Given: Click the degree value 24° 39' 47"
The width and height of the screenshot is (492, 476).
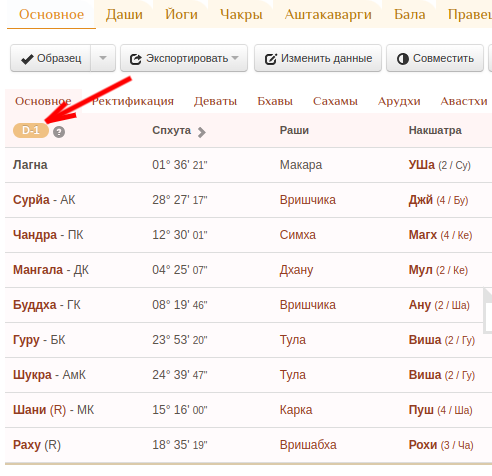Looking at the screenshot, I should coord(180,375).
